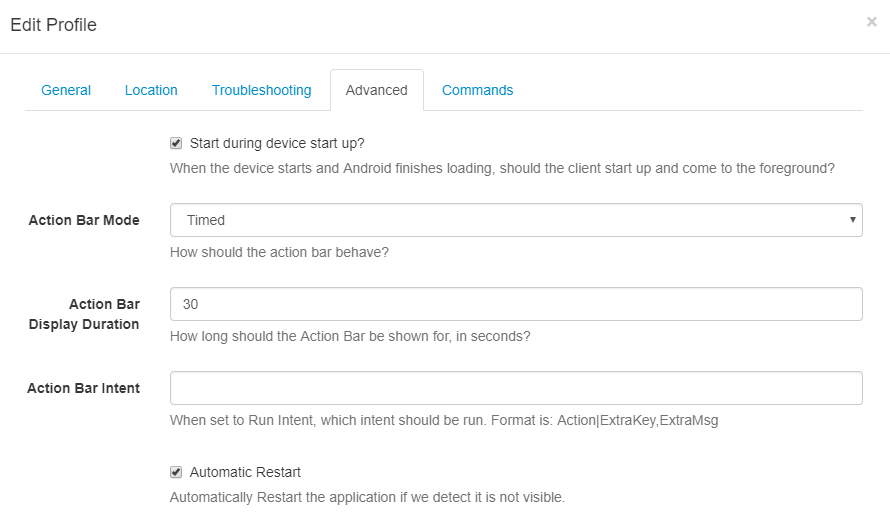Click the arrow on the Action Bar Mode select

point(852,220)
